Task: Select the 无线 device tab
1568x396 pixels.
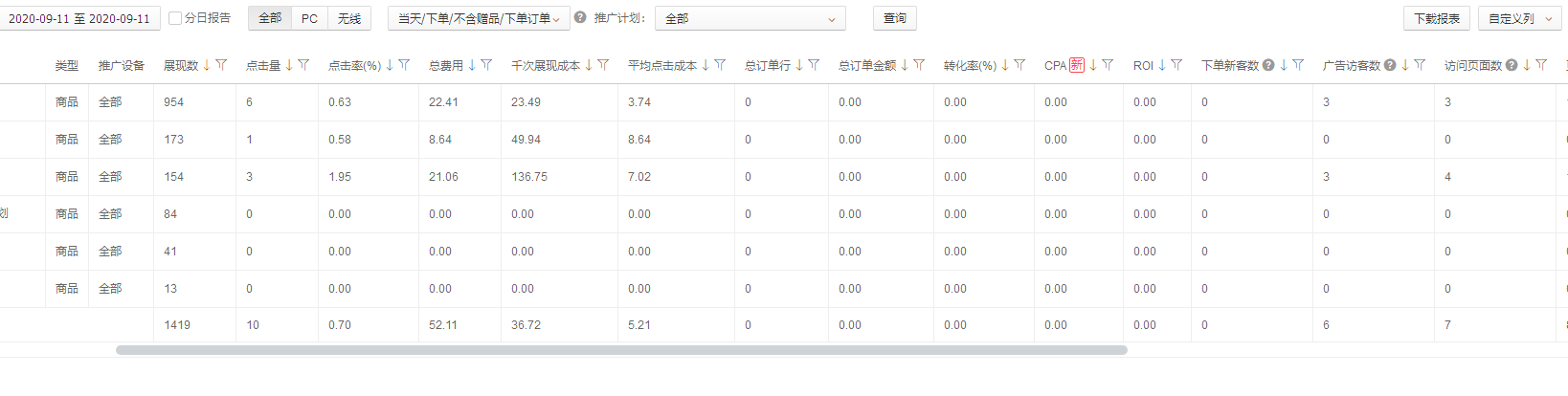Action: tap(349, 18)
